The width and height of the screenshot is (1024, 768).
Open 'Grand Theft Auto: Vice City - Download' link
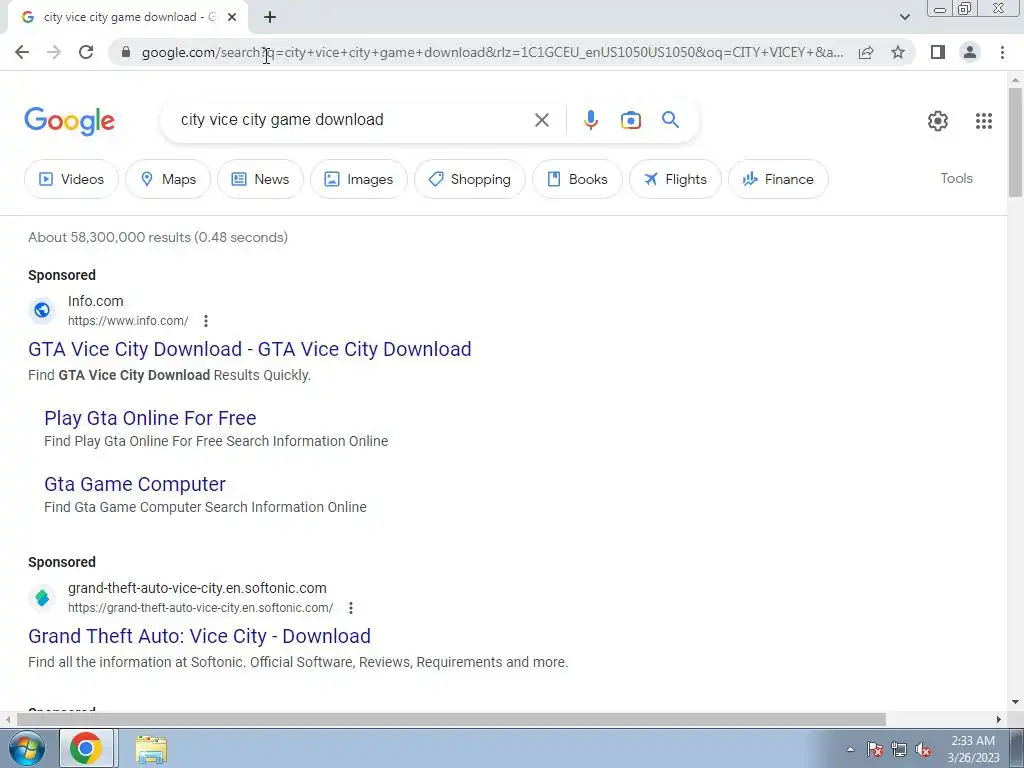pos(199,636)
